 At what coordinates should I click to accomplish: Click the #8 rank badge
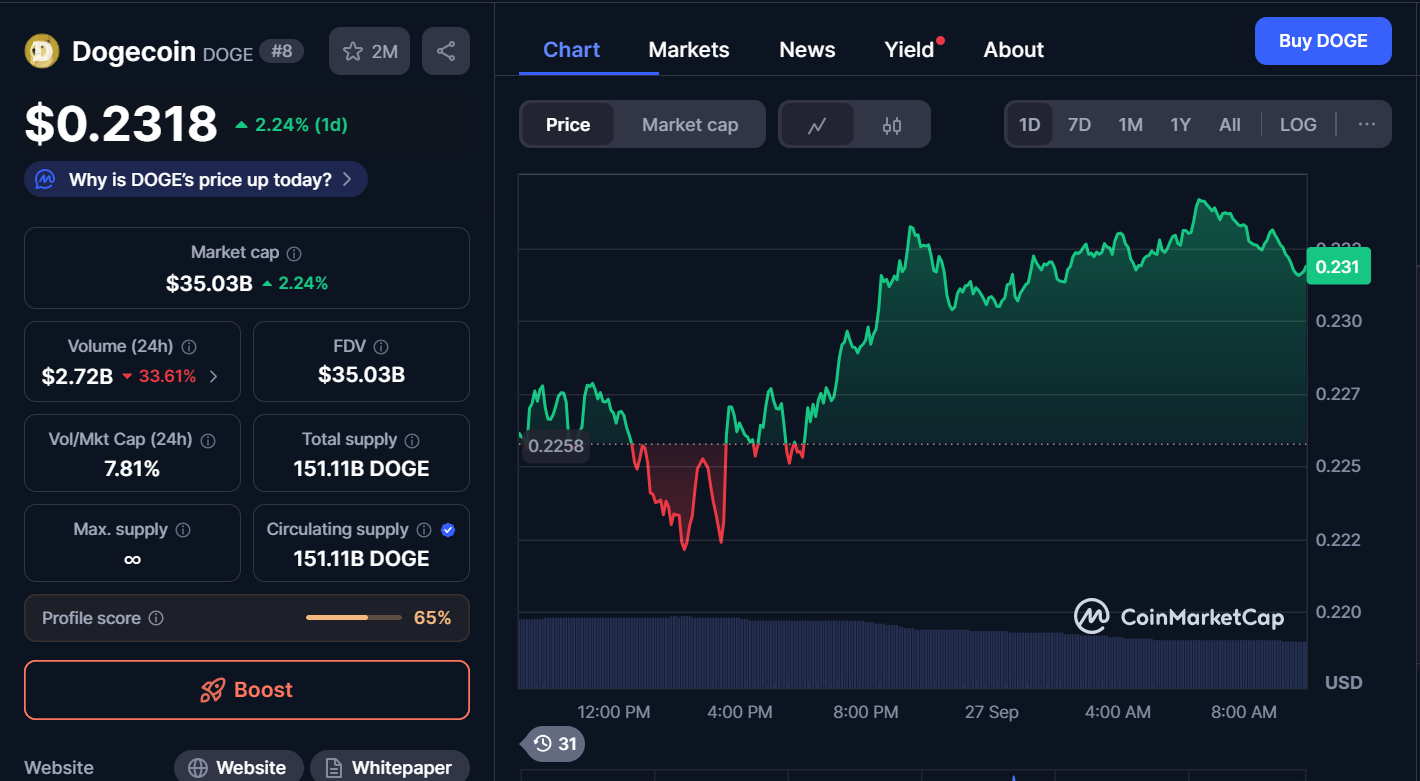(x=281, y=50)
